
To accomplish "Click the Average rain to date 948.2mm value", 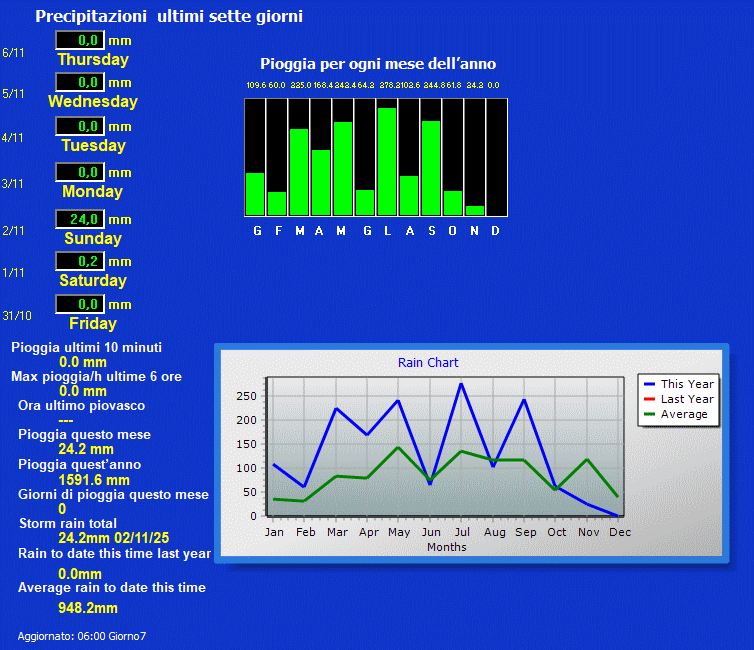I will 88,608.
